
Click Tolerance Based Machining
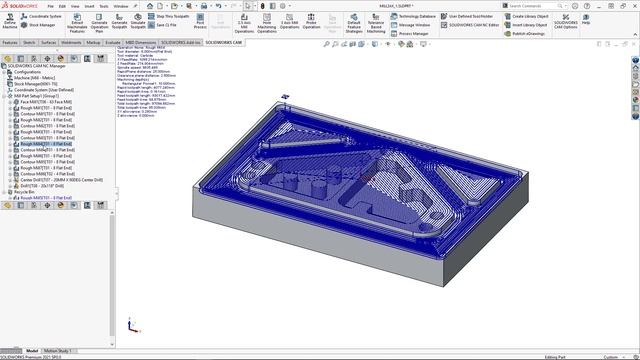pos(376,23)
